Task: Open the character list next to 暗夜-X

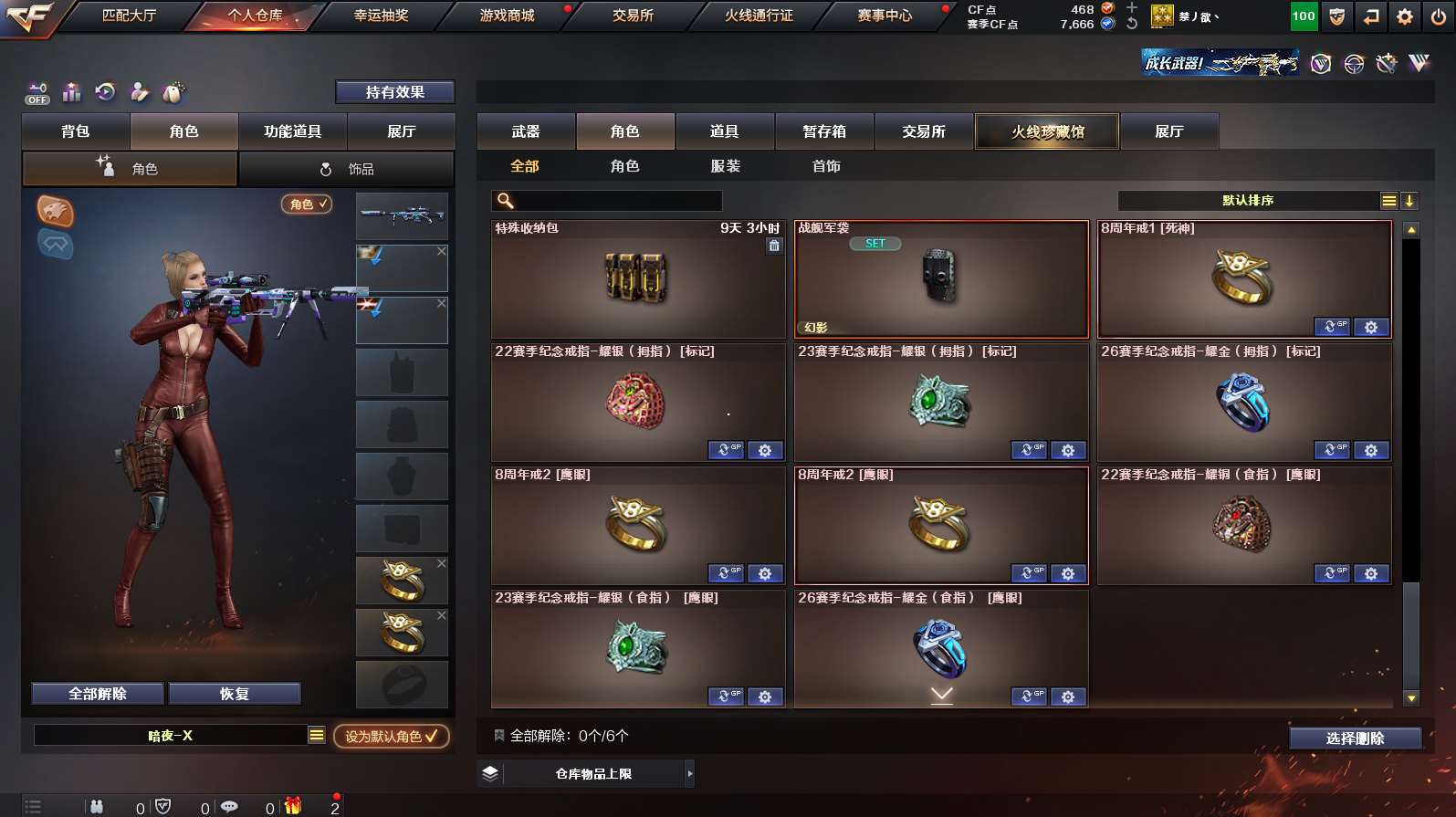Action: click(317, 736)
